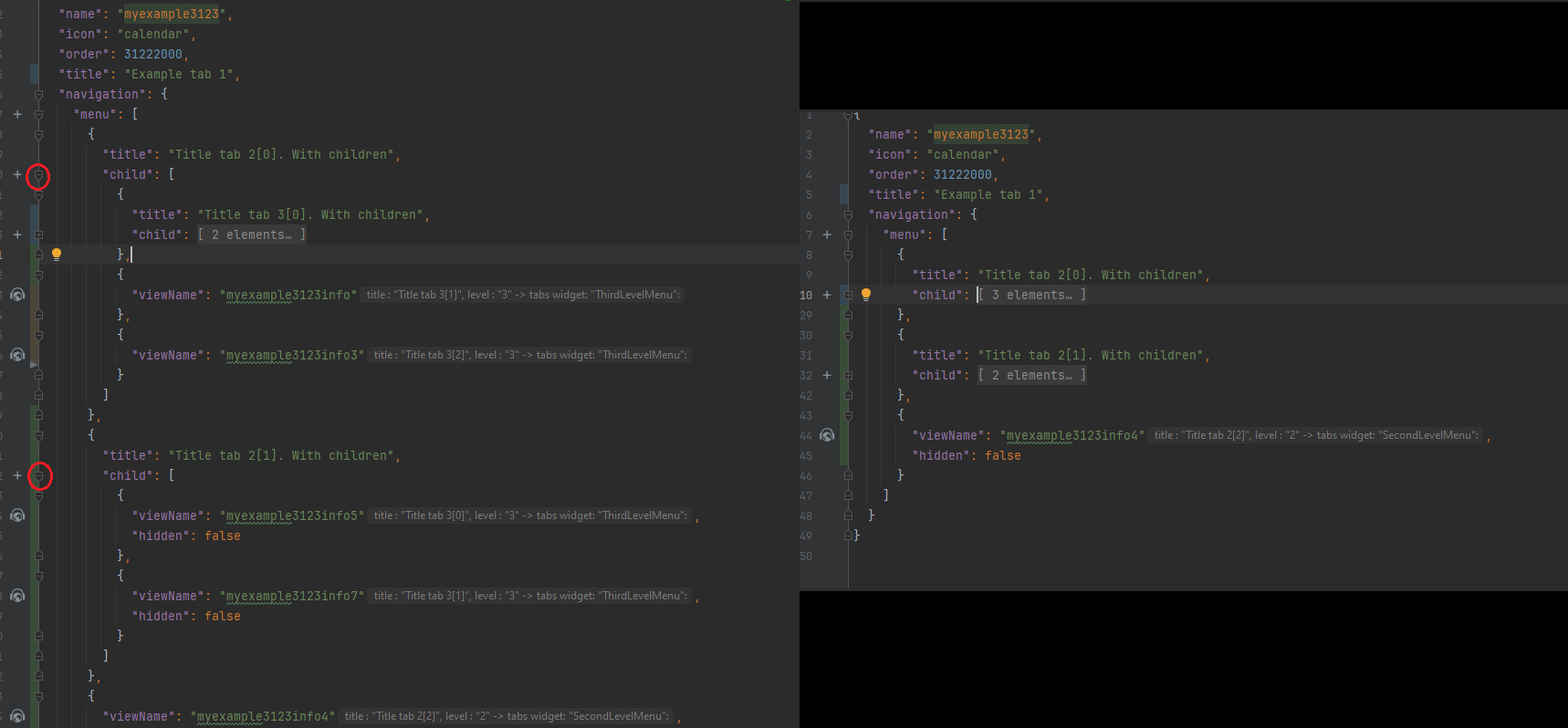Click navigation gutter icon on line 44, right editor
The image size is (1568, 728).
[x=827, y=435]
